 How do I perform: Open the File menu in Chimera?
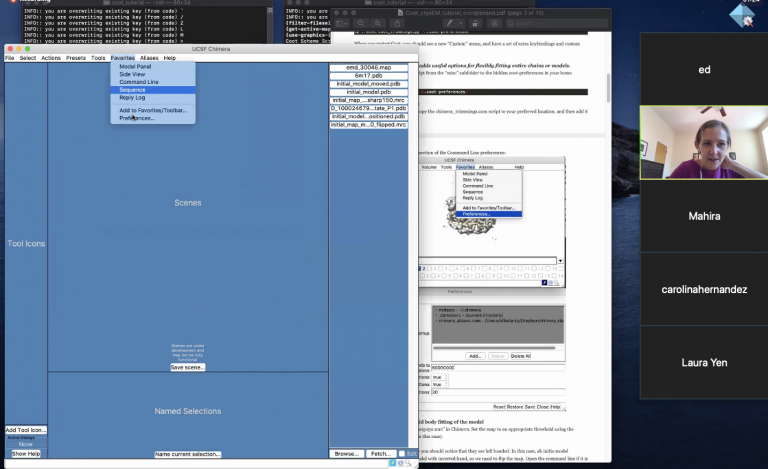click(9, 58)
